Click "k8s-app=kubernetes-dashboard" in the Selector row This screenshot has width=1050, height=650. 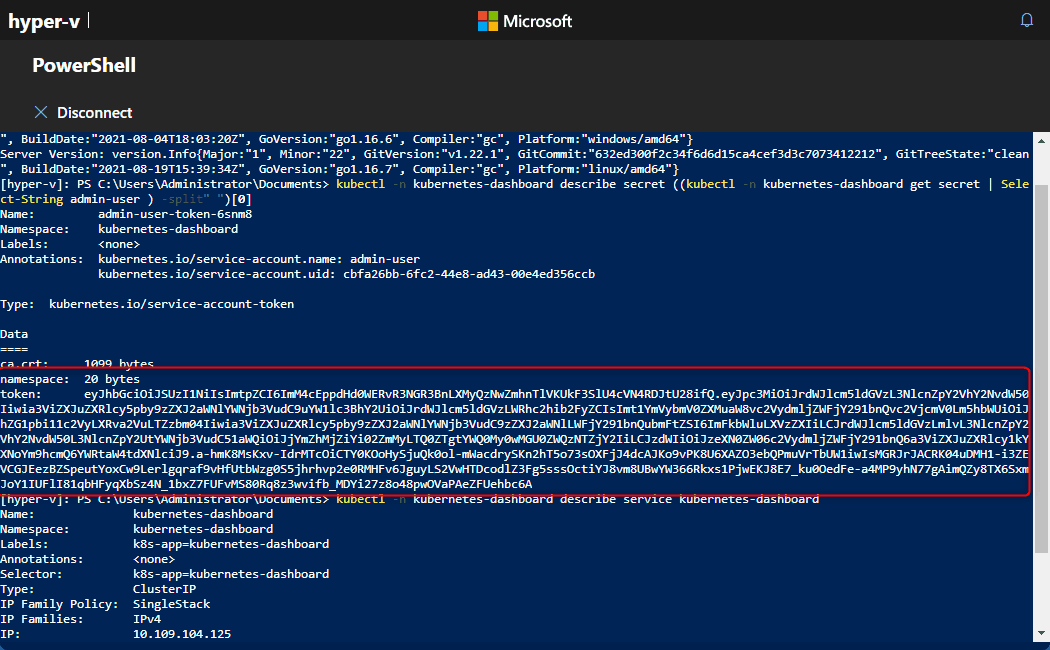click(x=231, y=574)
